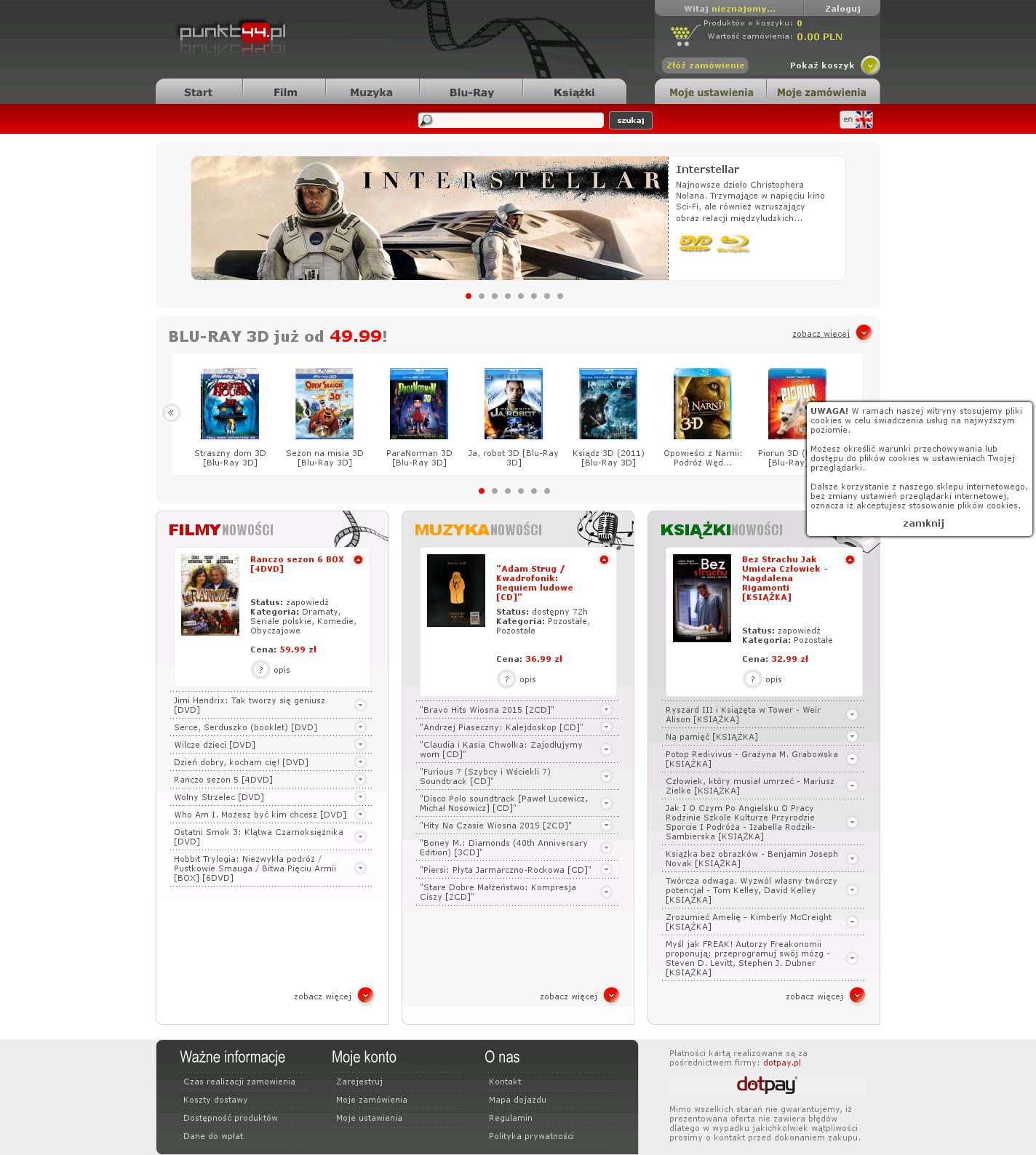The height and width of the screenshot is (1155, 1036).
Task: Open the Ja, robot 3D cover thumbnail
Action: click(514, 404)
